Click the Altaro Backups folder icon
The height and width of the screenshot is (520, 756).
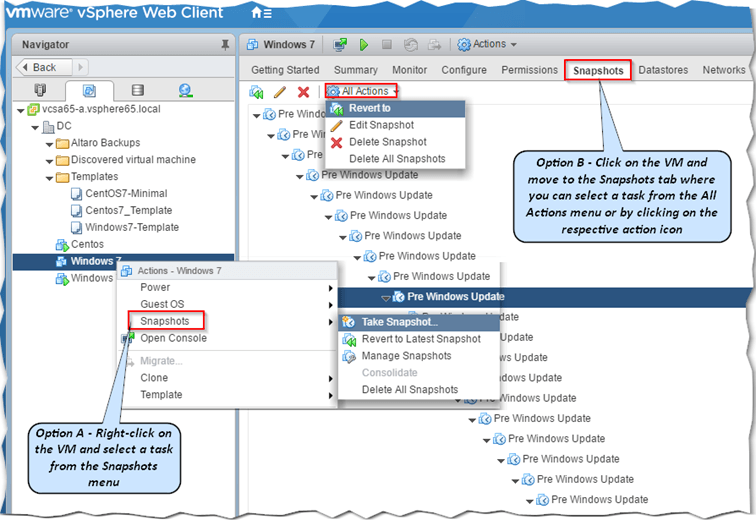(62, 144)
